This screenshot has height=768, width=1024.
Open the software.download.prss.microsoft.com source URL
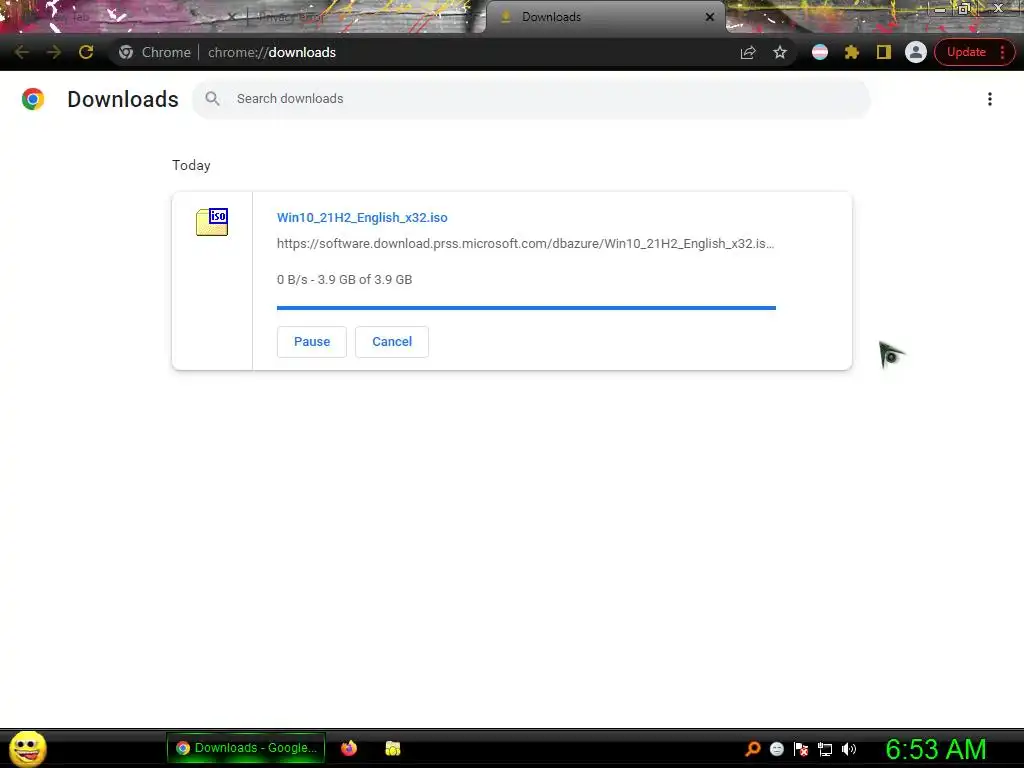tap(525, 244)
